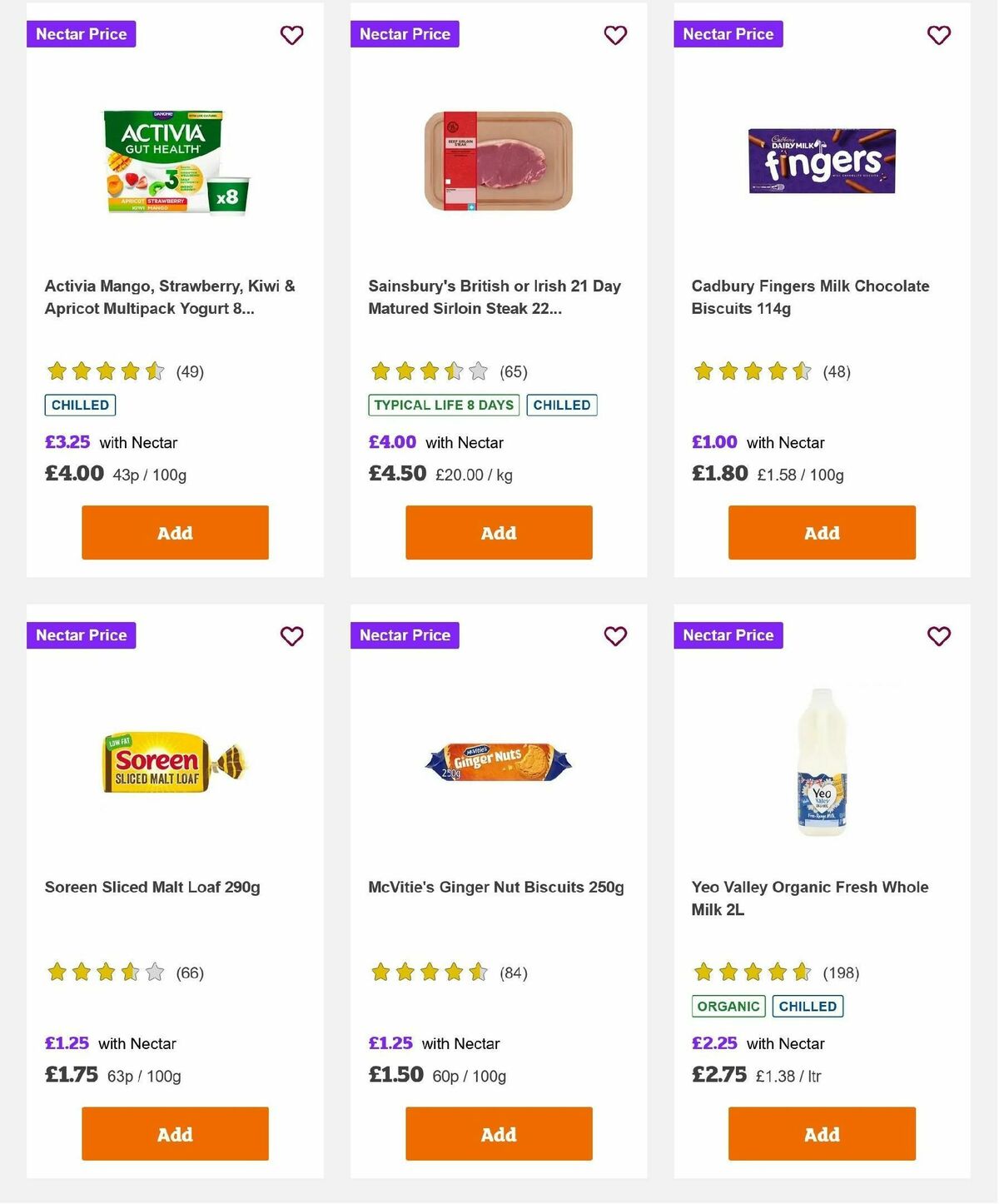Toggle the ORGANIC tag on Yeo Valley Milk
Image resolution: width=999 pixels, height=1204 pixels.
click(728, 1006)
